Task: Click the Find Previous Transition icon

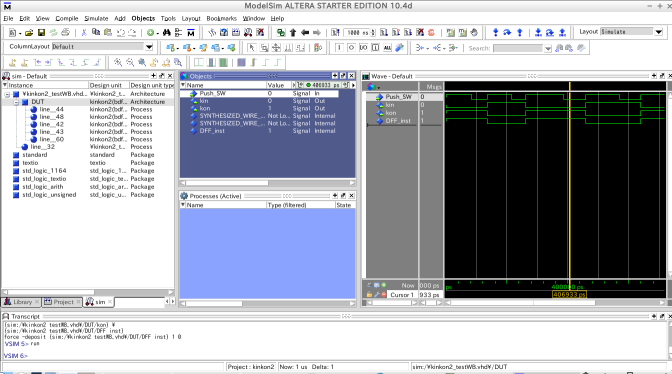Action: coord(37,63)
